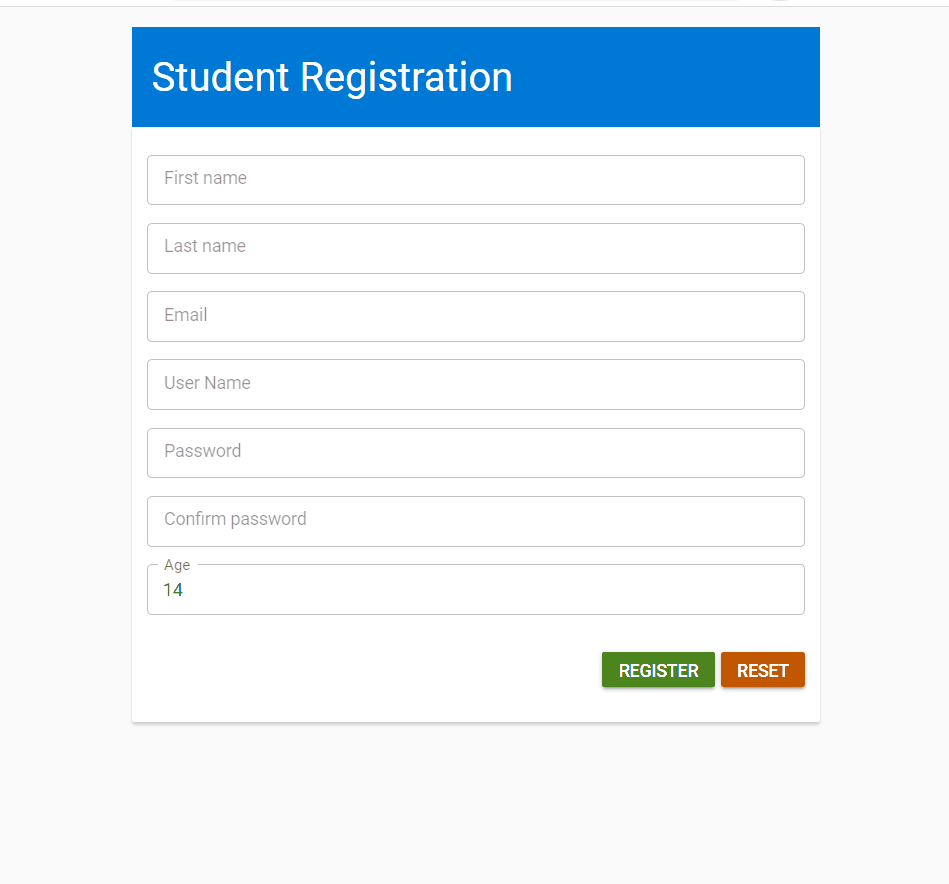Click the blue header bar background
Image resolution: width=949 pixels, height=884 pixels.
680,77
